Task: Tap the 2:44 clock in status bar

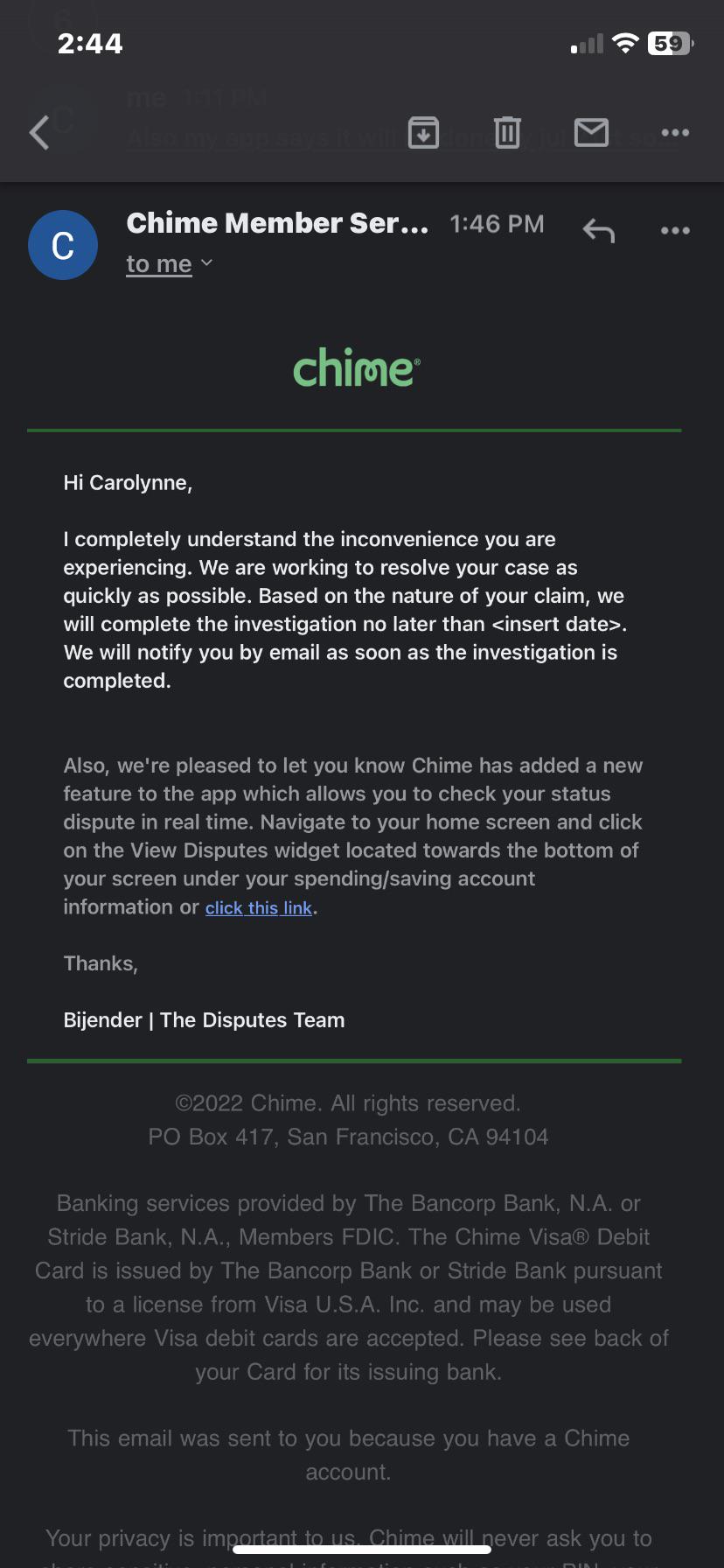Action: 90,44
